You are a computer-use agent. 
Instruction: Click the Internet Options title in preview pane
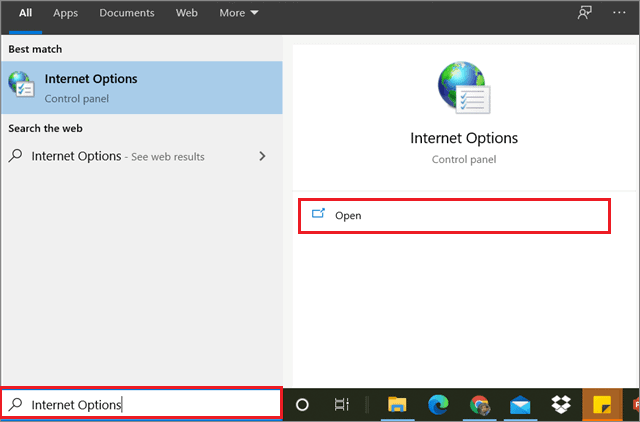click(464, 138)
